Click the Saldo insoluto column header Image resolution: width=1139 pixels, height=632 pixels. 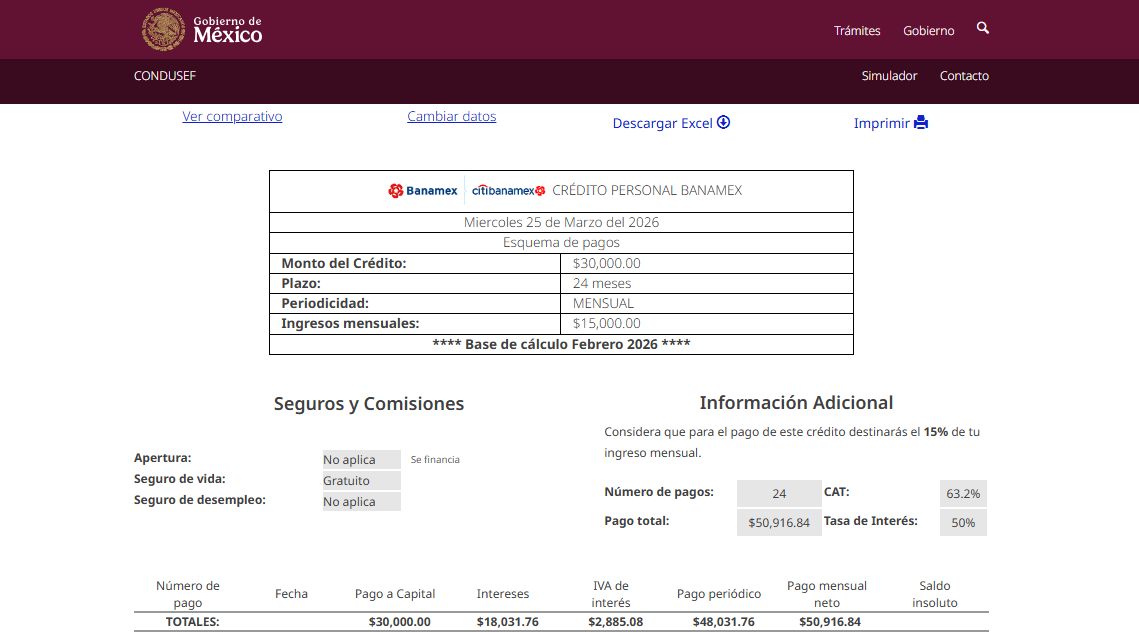(935, 594)
